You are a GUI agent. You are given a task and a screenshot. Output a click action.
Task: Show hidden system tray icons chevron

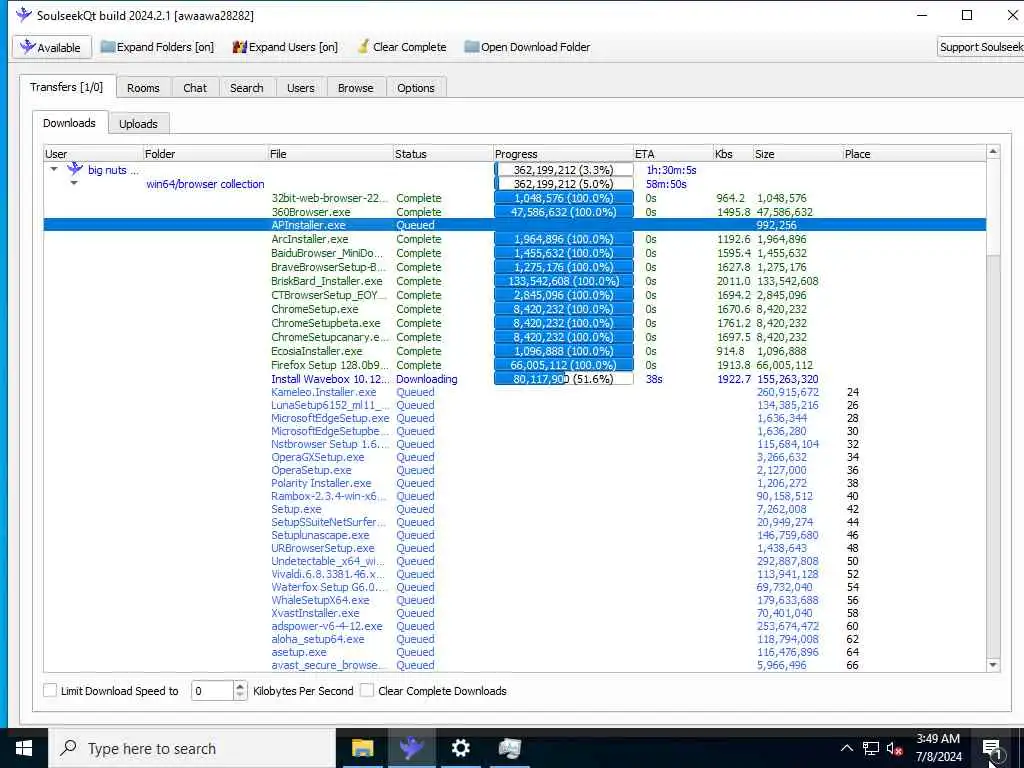click(x=846, y=748)
